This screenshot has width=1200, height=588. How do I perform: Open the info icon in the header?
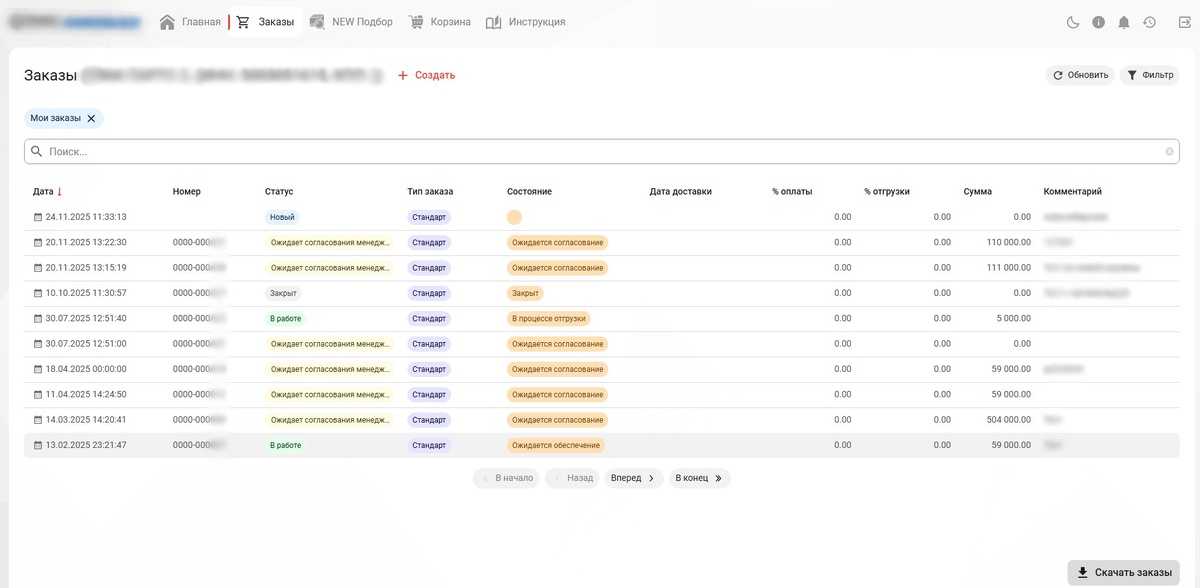pyautogui.click(x=1099, y=22)
